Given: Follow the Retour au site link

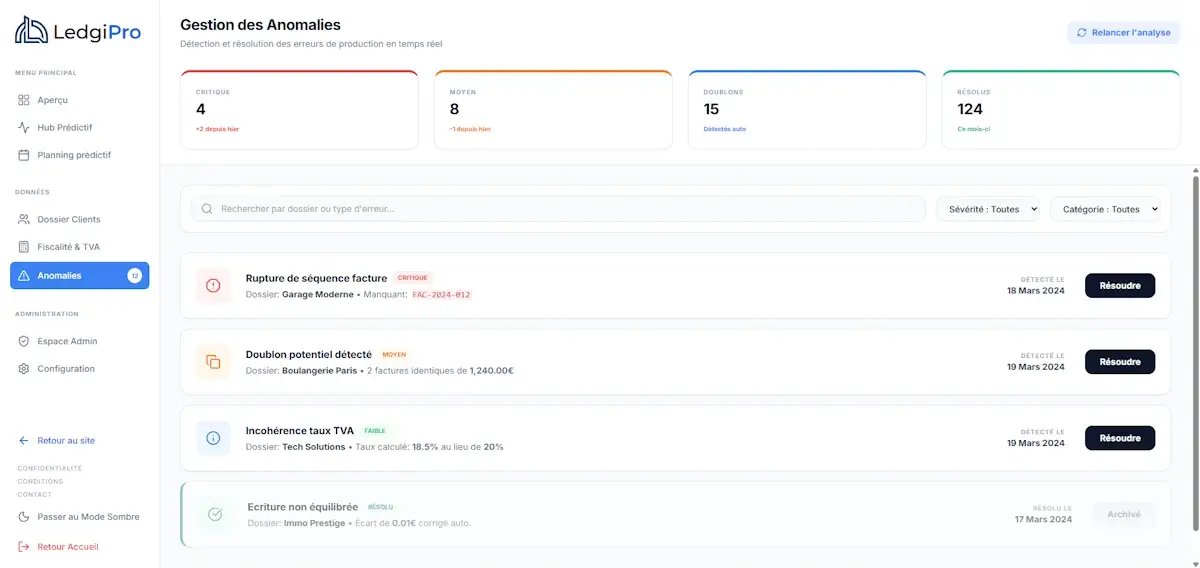Looking at the screenshot, I should tap(66, 441).
